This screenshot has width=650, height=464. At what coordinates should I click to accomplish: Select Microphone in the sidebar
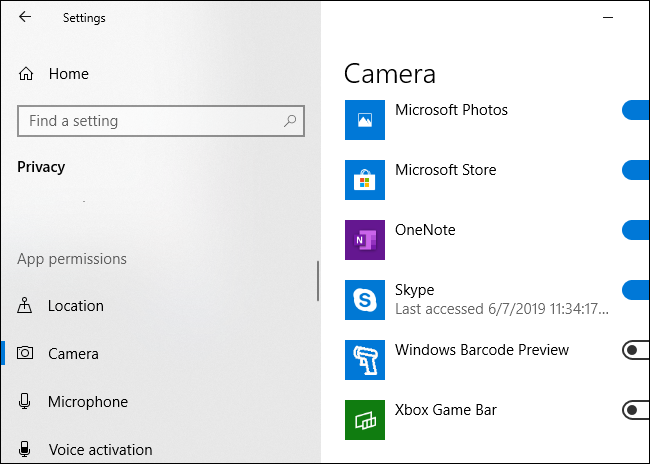point(87,402)
